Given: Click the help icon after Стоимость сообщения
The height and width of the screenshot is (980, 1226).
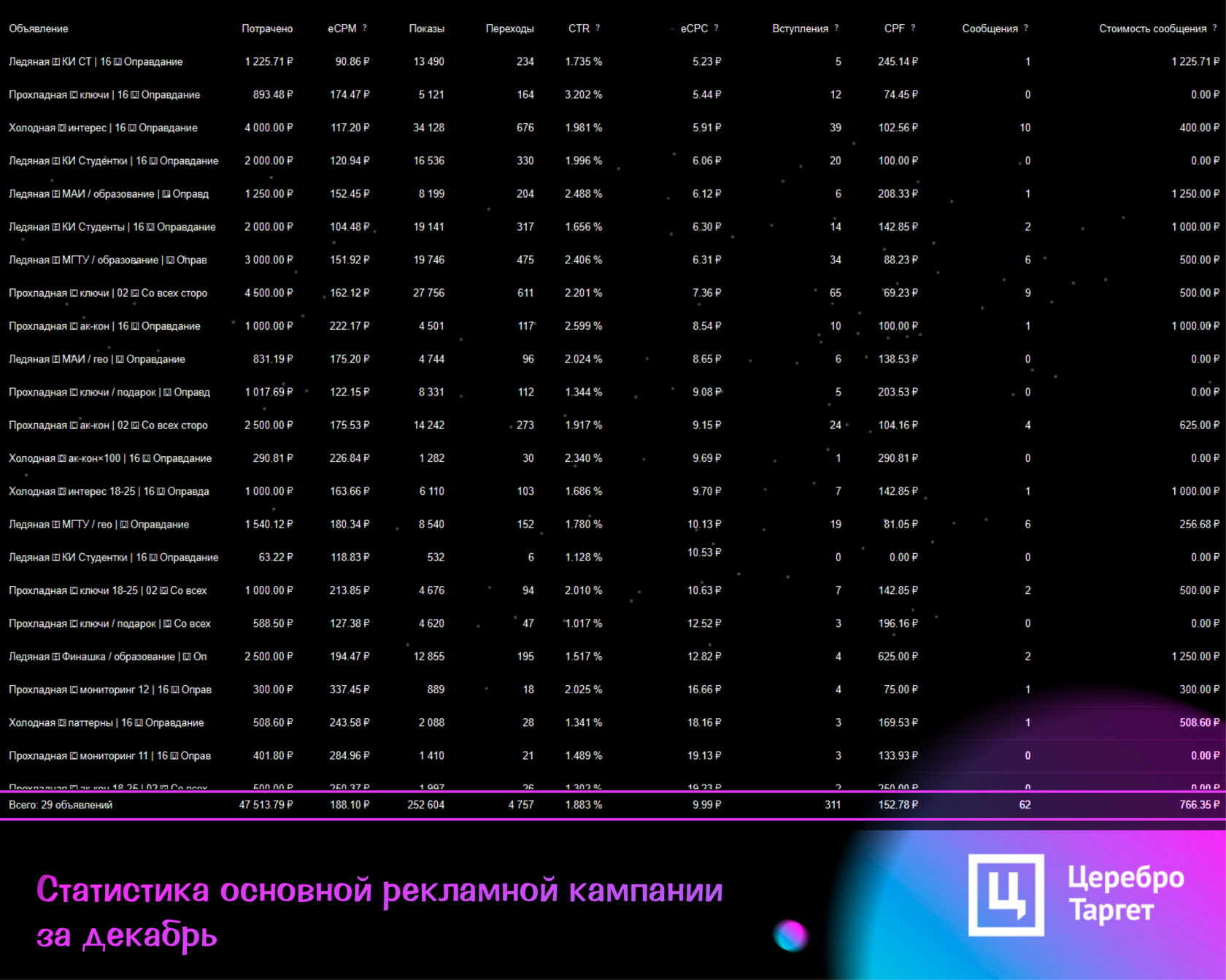Looking at the screenshot, I should pos(1214,28).
